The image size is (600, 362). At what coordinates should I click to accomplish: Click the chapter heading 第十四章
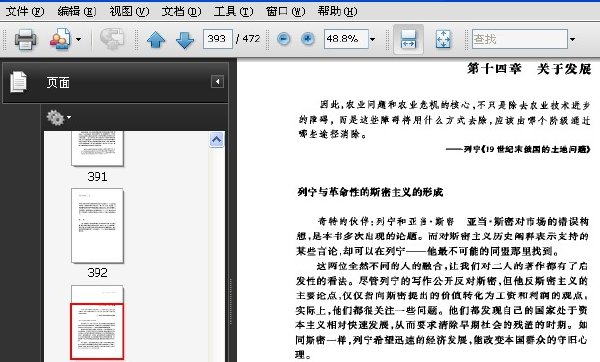494,69
